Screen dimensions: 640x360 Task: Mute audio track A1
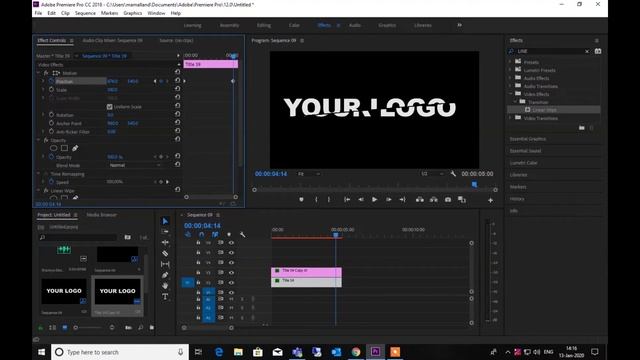coord(231,299)
